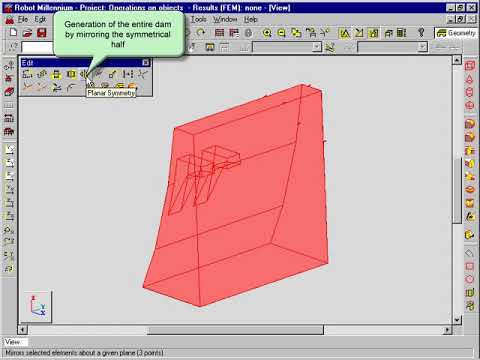Click the Rotation icon in the Edit toolbar
Viewport: 480px width, 360px height.
(42, 74)
